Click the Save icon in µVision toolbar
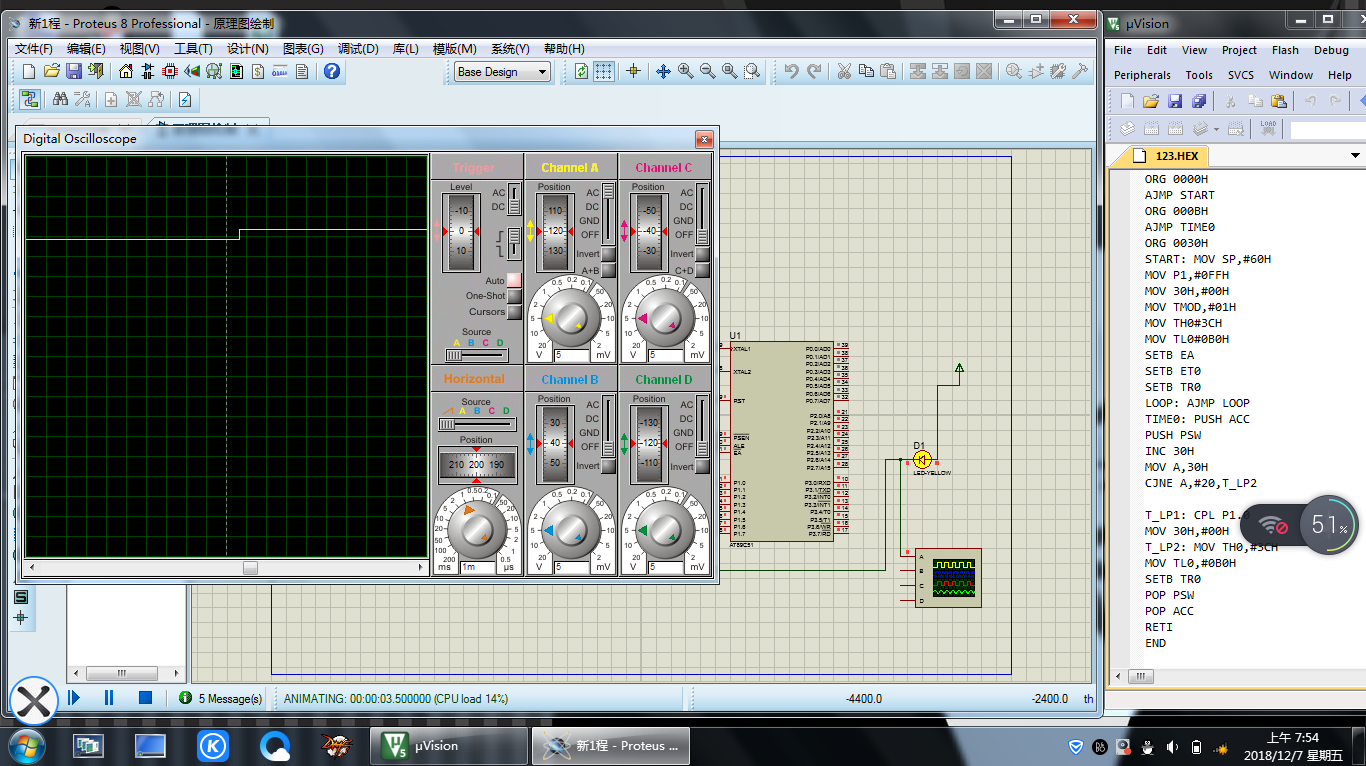The image size is (1366, 766). coord(1175,101)
